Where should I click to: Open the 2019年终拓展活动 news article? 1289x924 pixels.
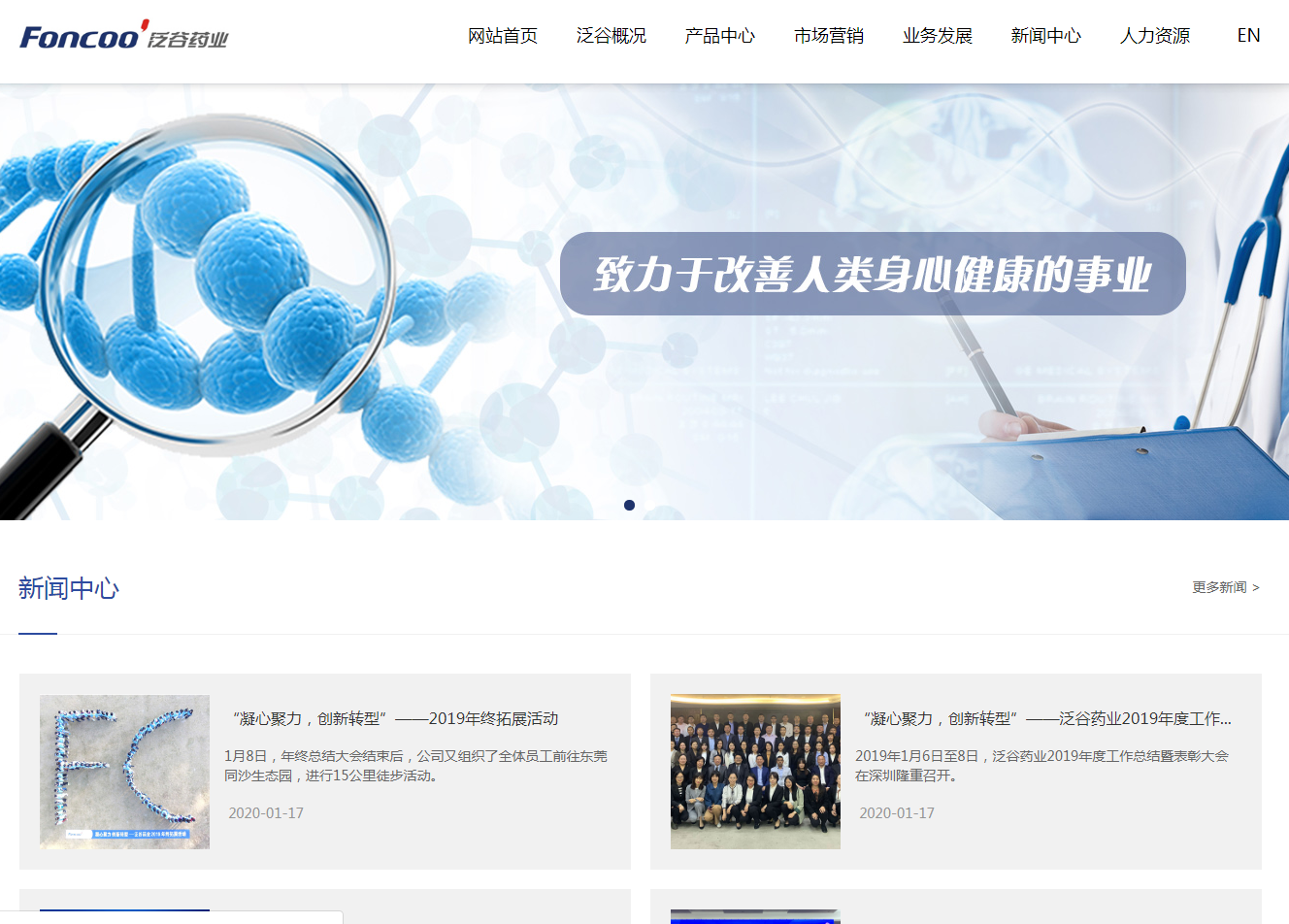coord(400,719)
